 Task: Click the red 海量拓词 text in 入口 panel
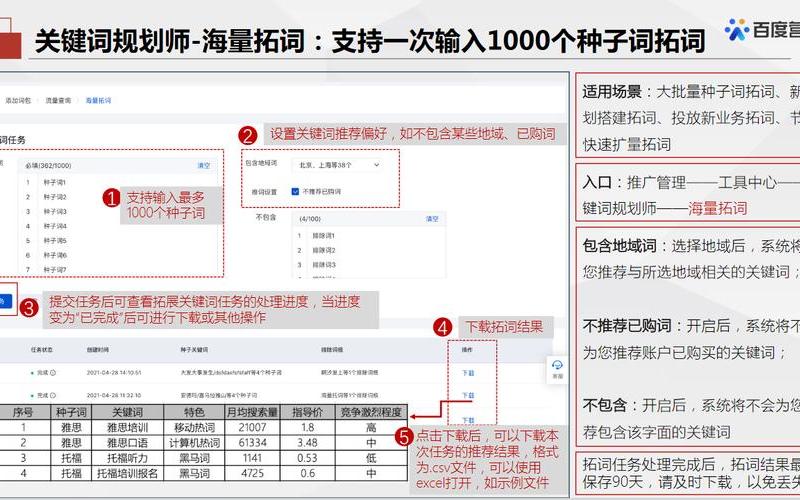point(717,208)
